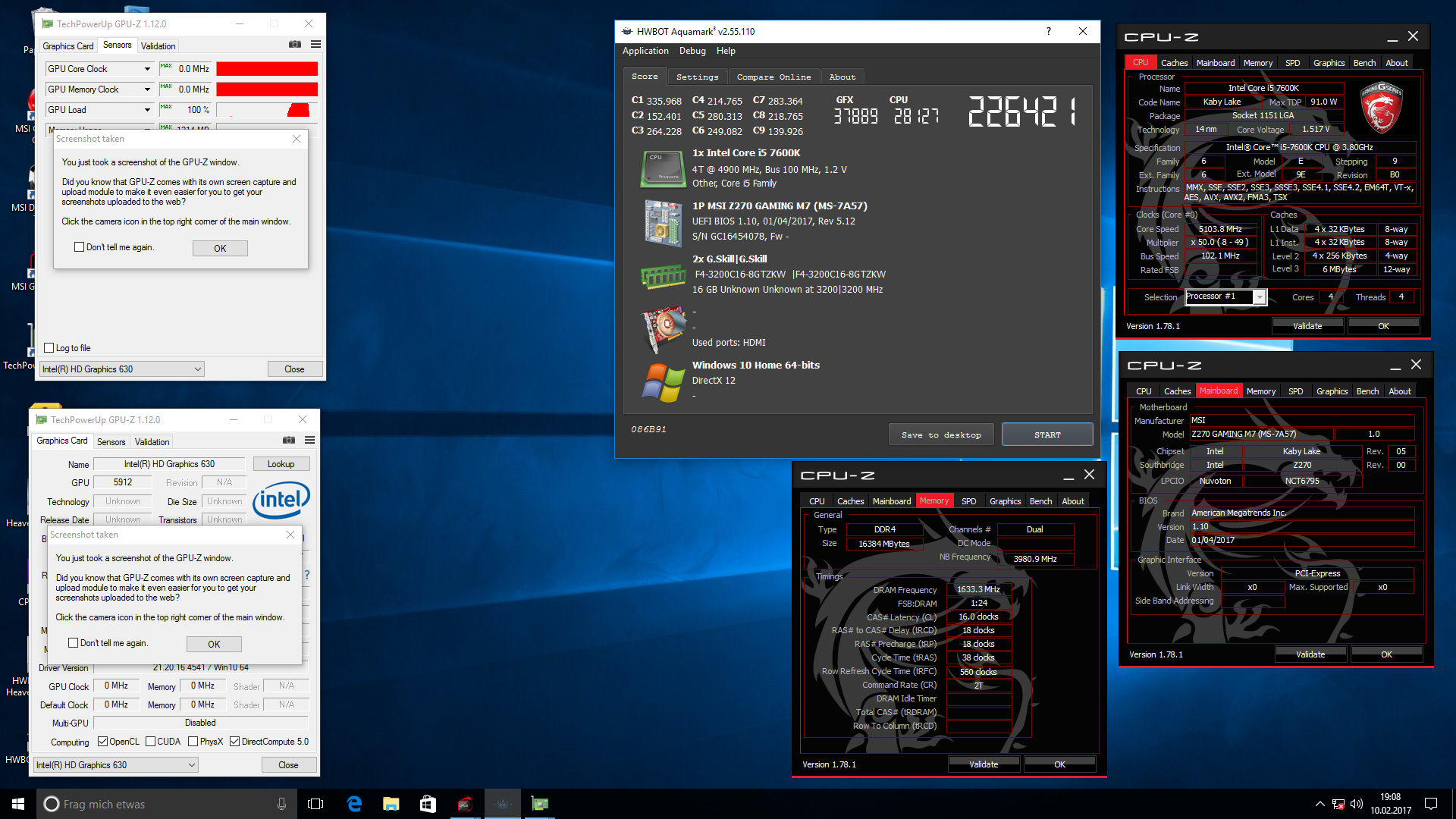Toggle the DirectCompute 5.0 checkbox
This screenshot has height=819, width=1456.
[x=234, y=742]
